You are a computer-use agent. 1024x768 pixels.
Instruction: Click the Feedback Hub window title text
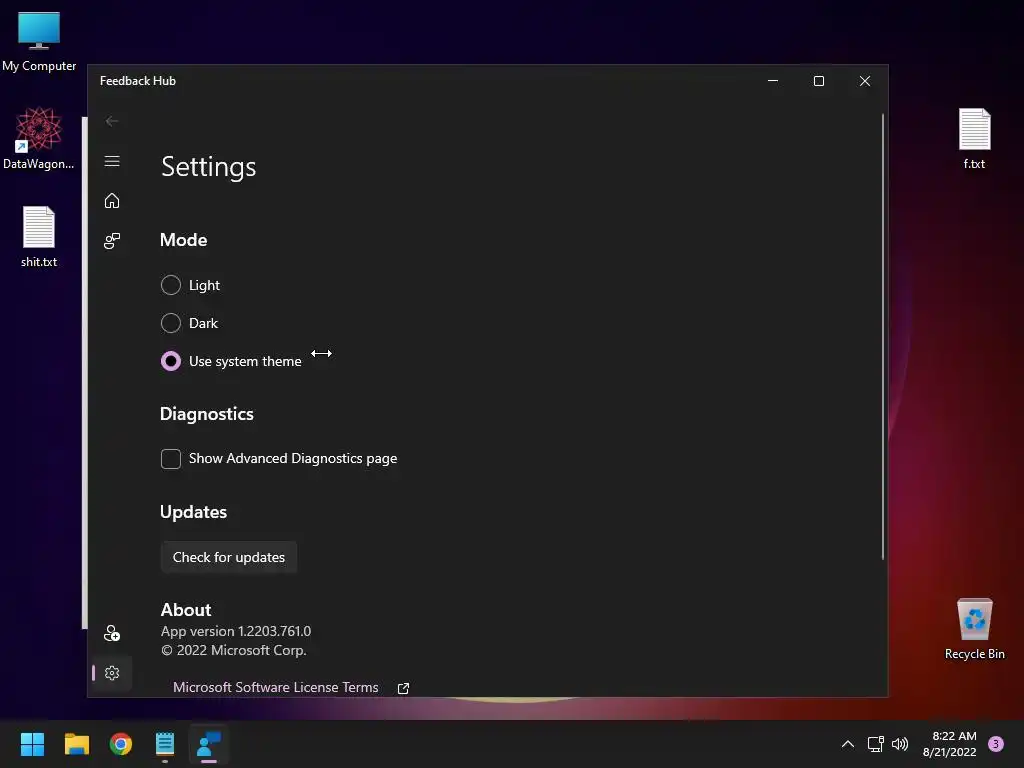pyautogui.click(x=138, y=81)
